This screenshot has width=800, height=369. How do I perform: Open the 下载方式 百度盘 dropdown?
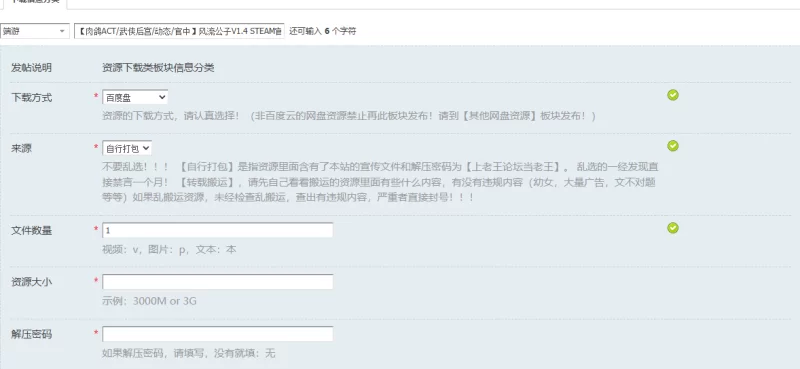135,97
